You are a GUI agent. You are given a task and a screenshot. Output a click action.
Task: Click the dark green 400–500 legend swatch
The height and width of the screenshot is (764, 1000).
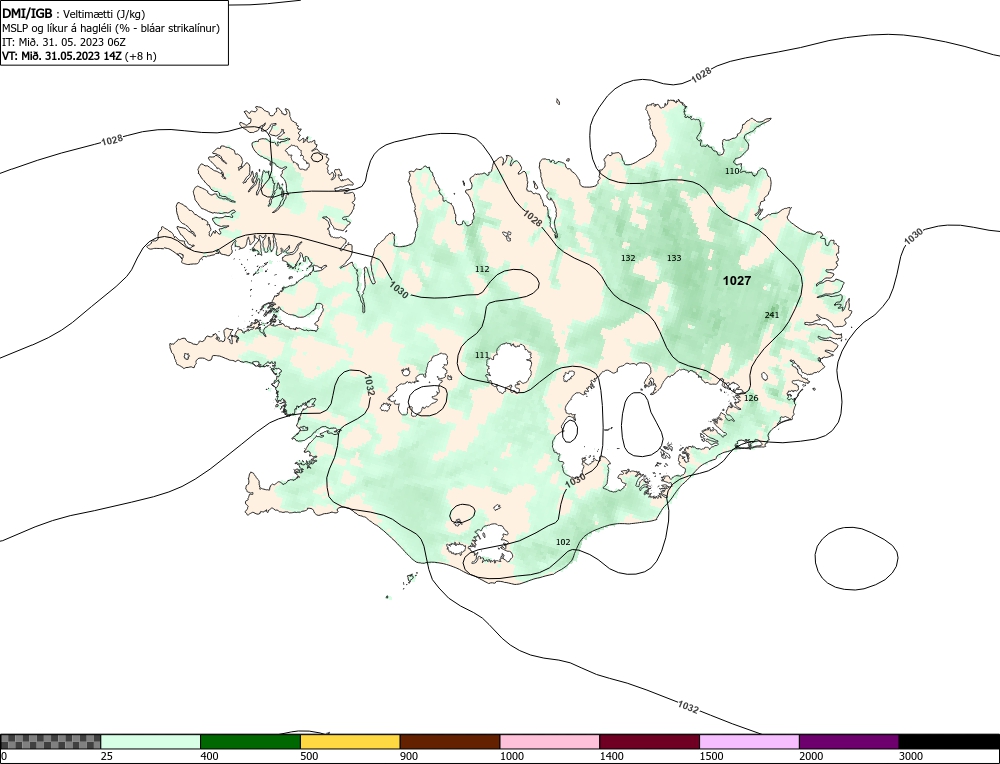tap(250, 742)
